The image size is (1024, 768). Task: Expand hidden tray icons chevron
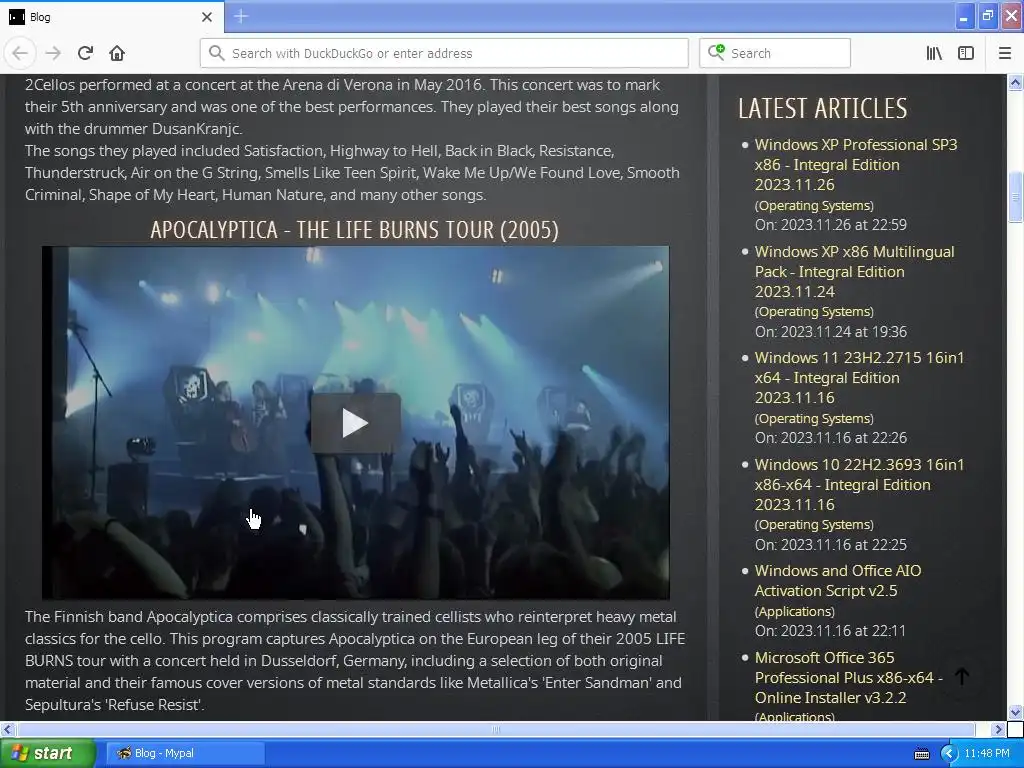pos(948,754)
